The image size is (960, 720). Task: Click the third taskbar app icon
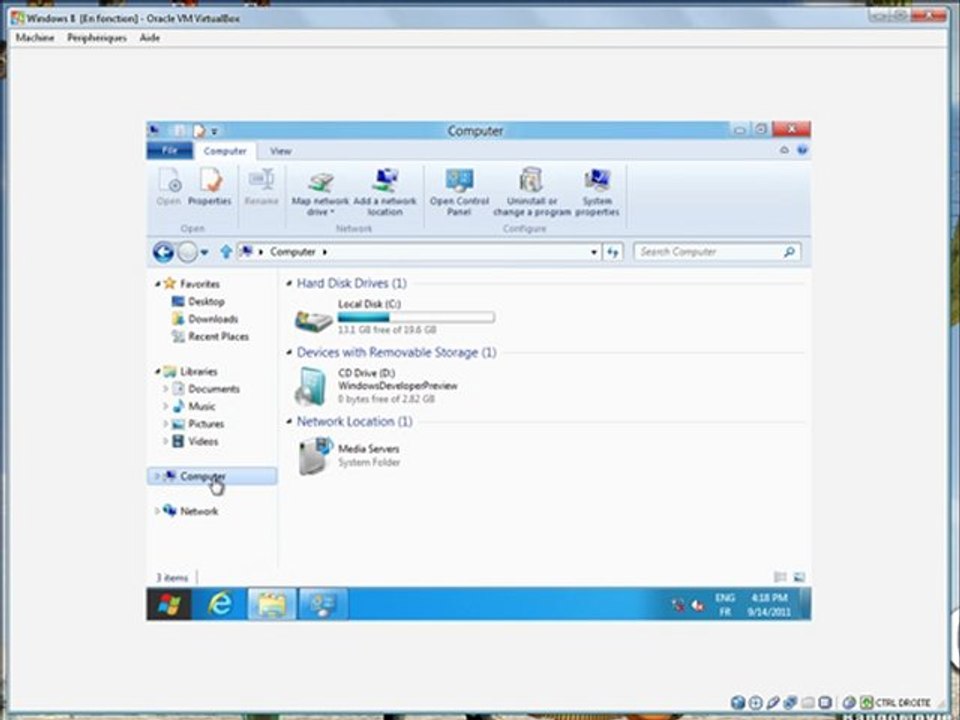[323, 604]
